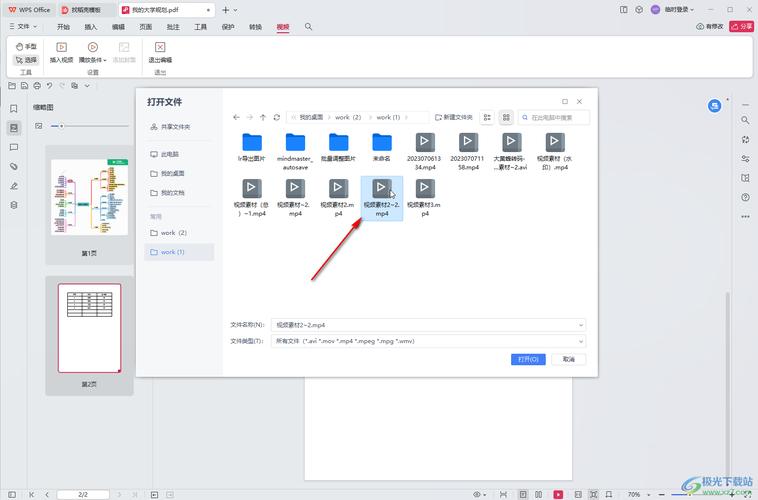Switch to the 工具 (Tools) ribbon tab
The height and width of the screenshot is (500, 758).
[x=201, y=27]
